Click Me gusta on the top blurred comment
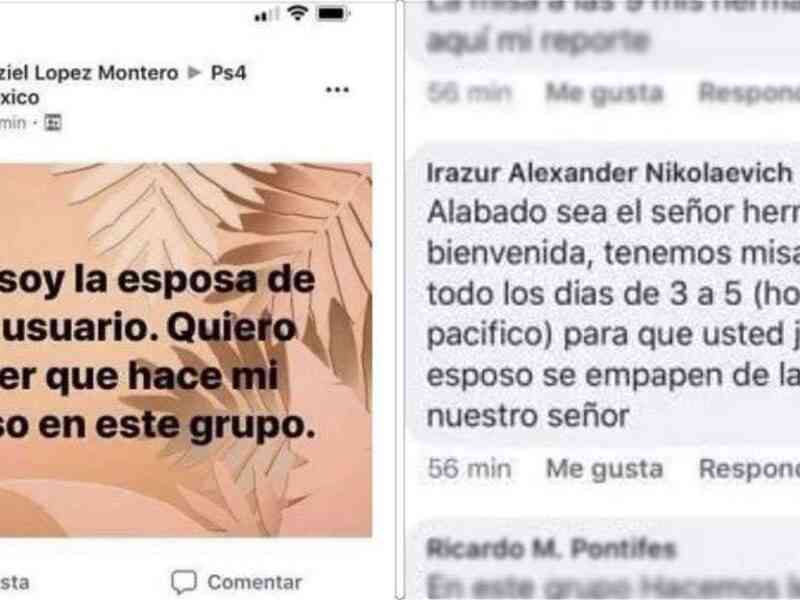 [605, 93]
